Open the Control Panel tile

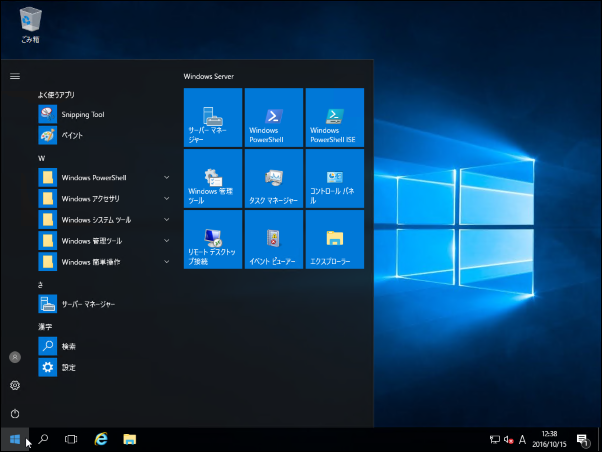click(x=334, y=178)
